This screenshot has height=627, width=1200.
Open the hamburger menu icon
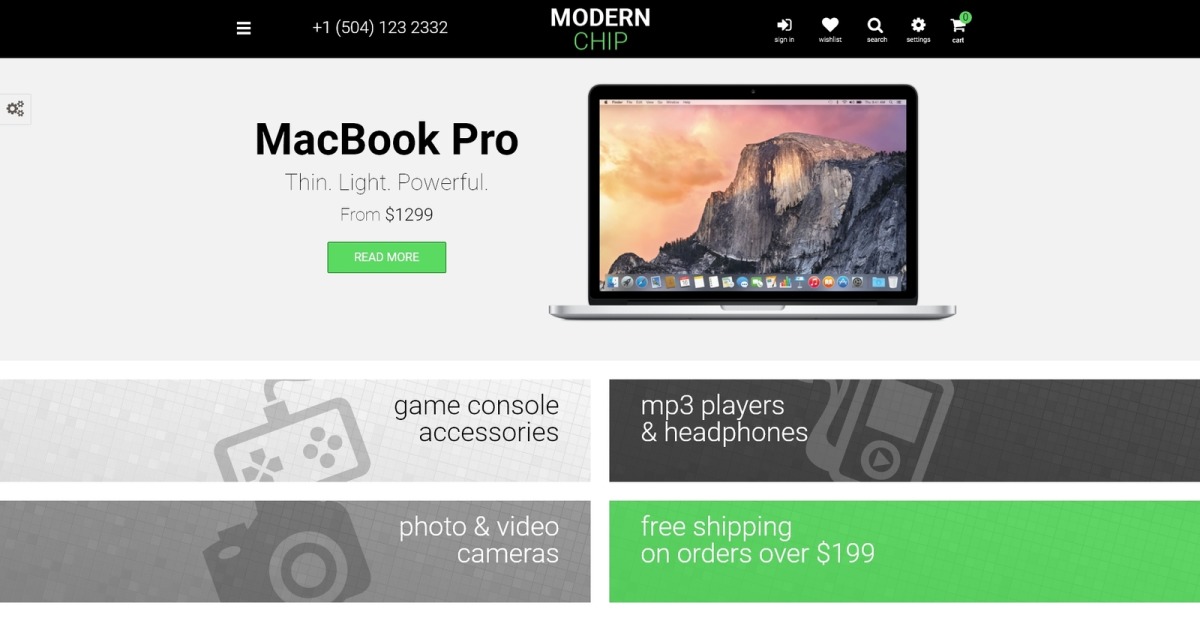(243, 28)
